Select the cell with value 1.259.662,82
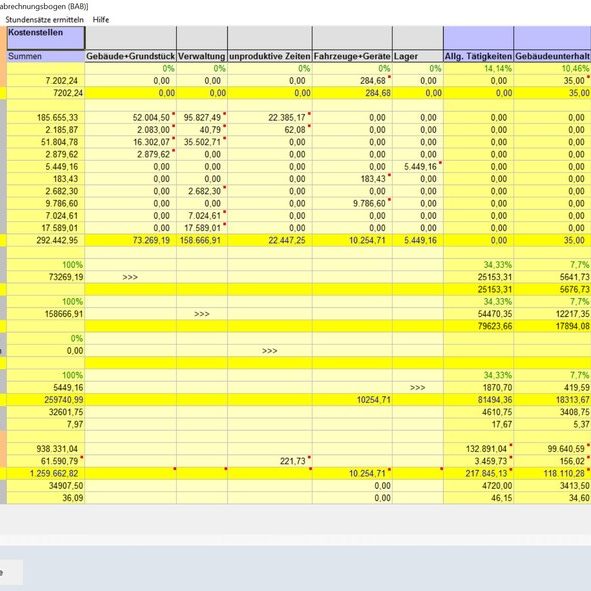 [x=46, y=473]
